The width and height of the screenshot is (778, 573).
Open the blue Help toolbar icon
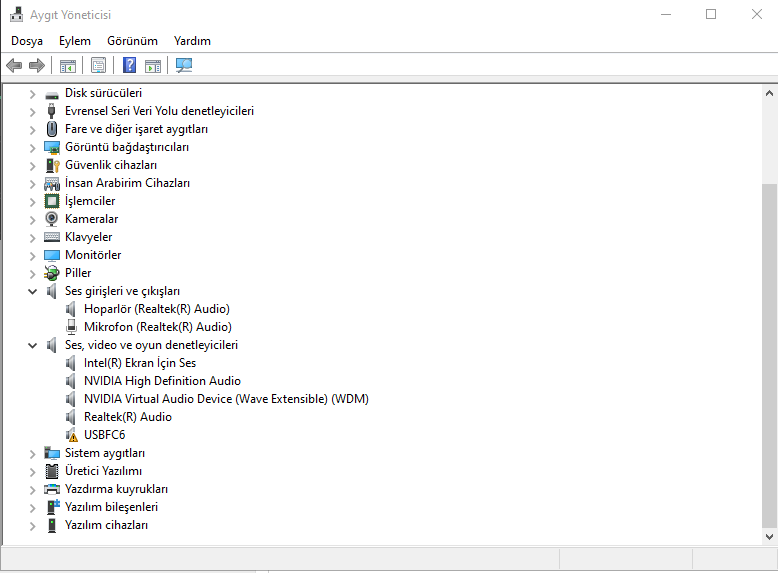129,65
